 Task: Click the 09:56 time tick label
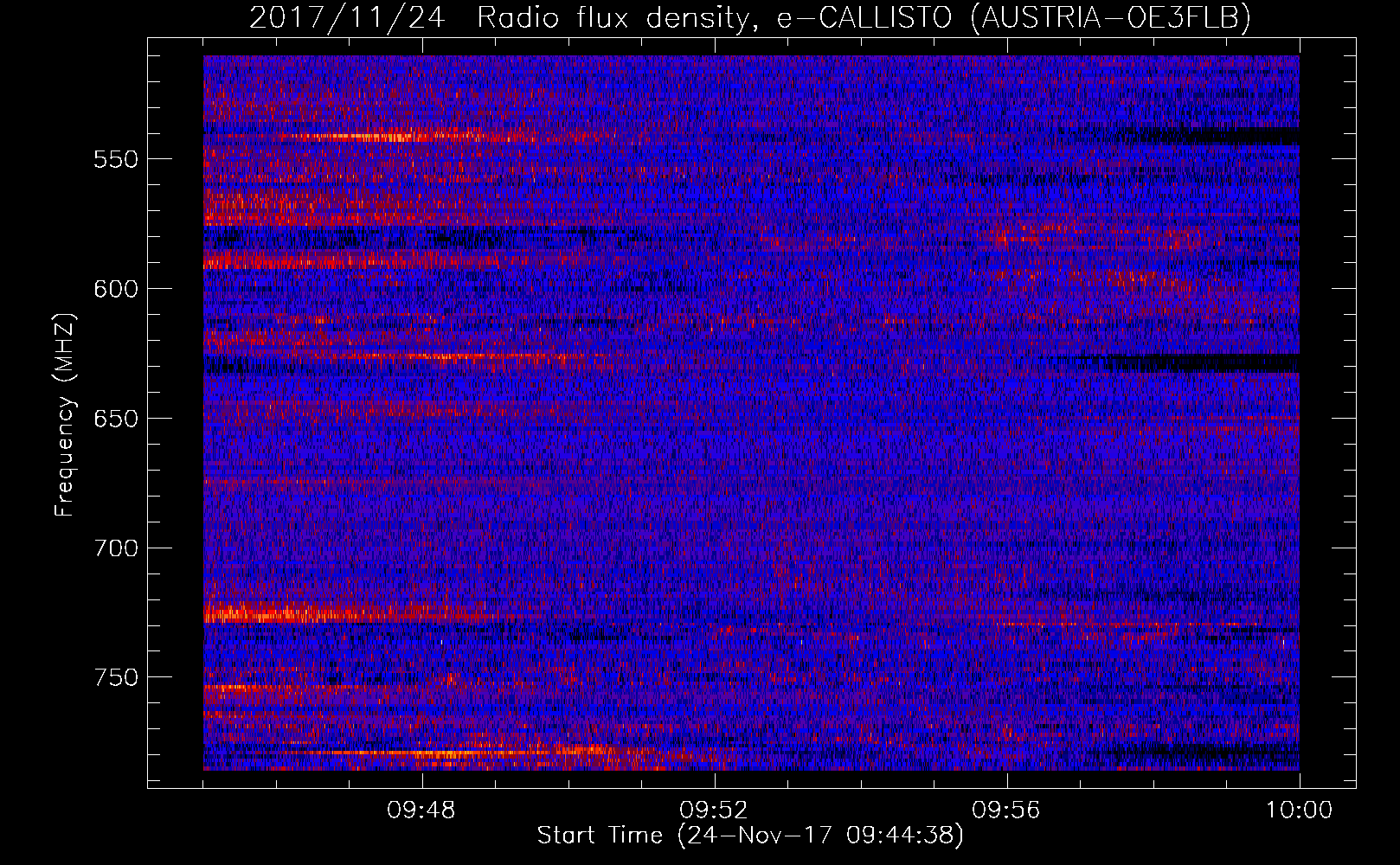click(x=1006, y=811)
